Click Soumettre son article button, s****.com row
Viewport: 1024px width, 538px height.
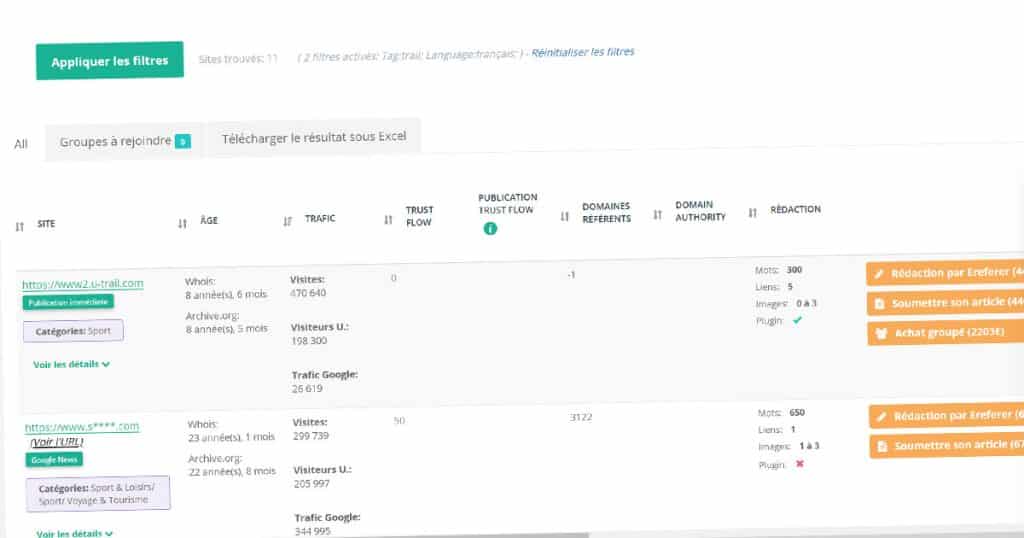[947, 446]
